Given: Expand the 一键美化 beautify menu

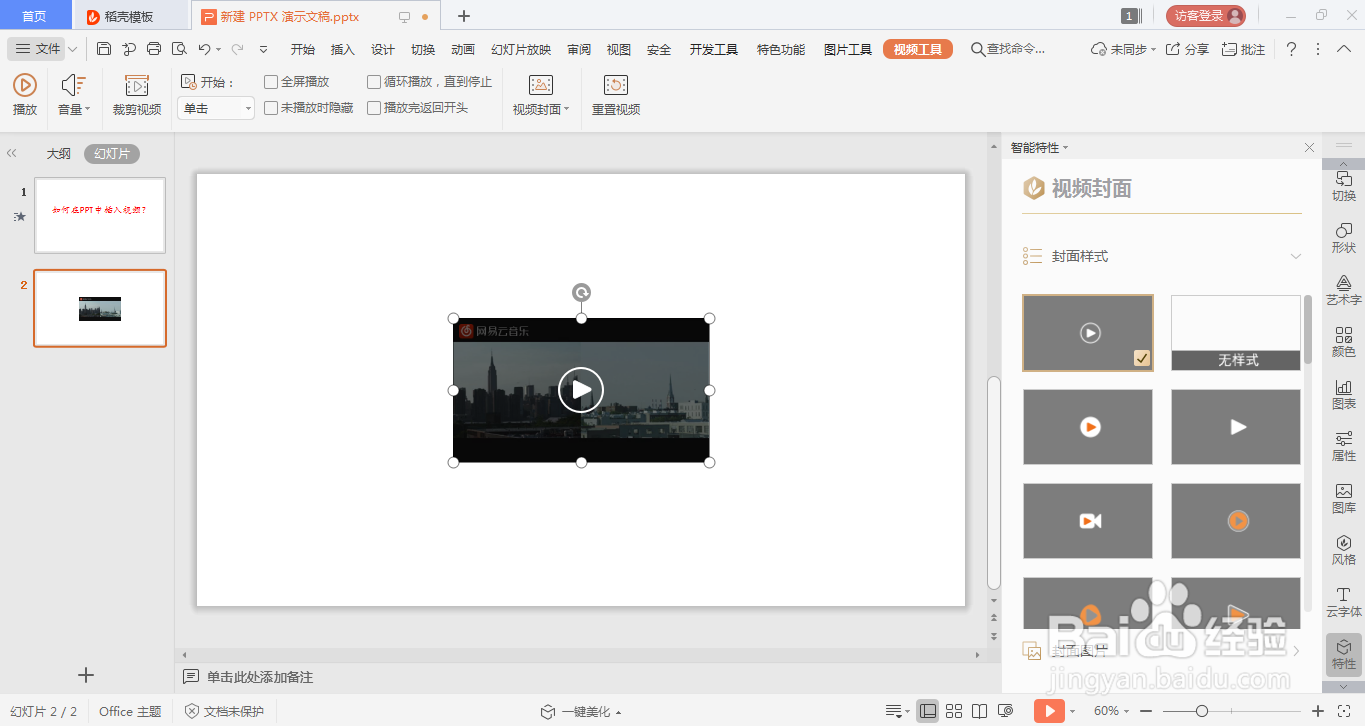Looking at the screenshot, I should coord(580,712).
